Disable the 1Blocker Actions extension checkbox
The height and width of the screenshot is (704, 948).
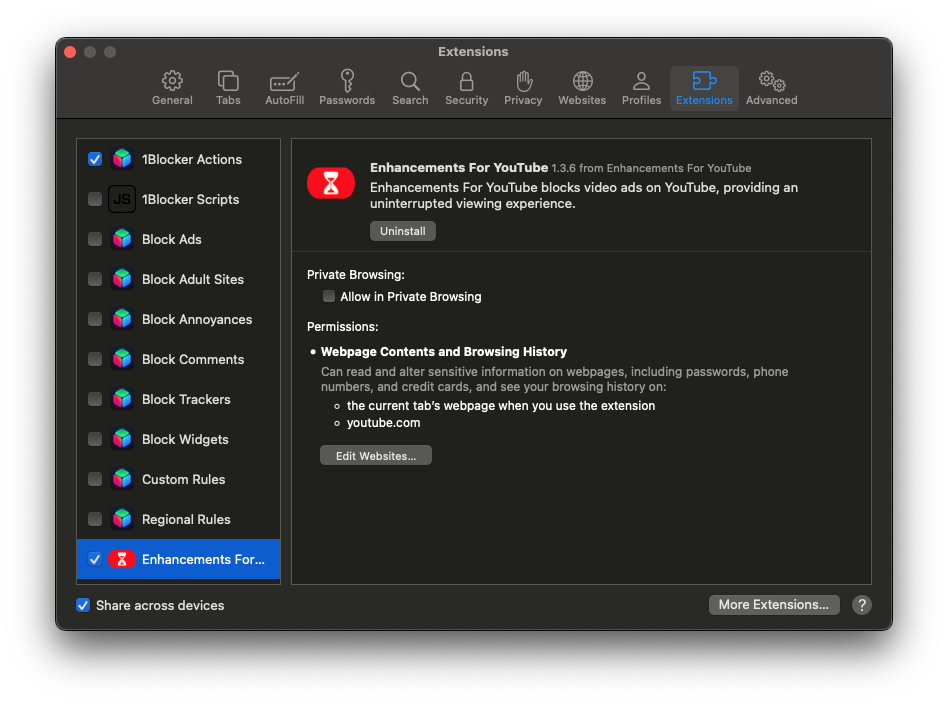(x=95, y=159)
